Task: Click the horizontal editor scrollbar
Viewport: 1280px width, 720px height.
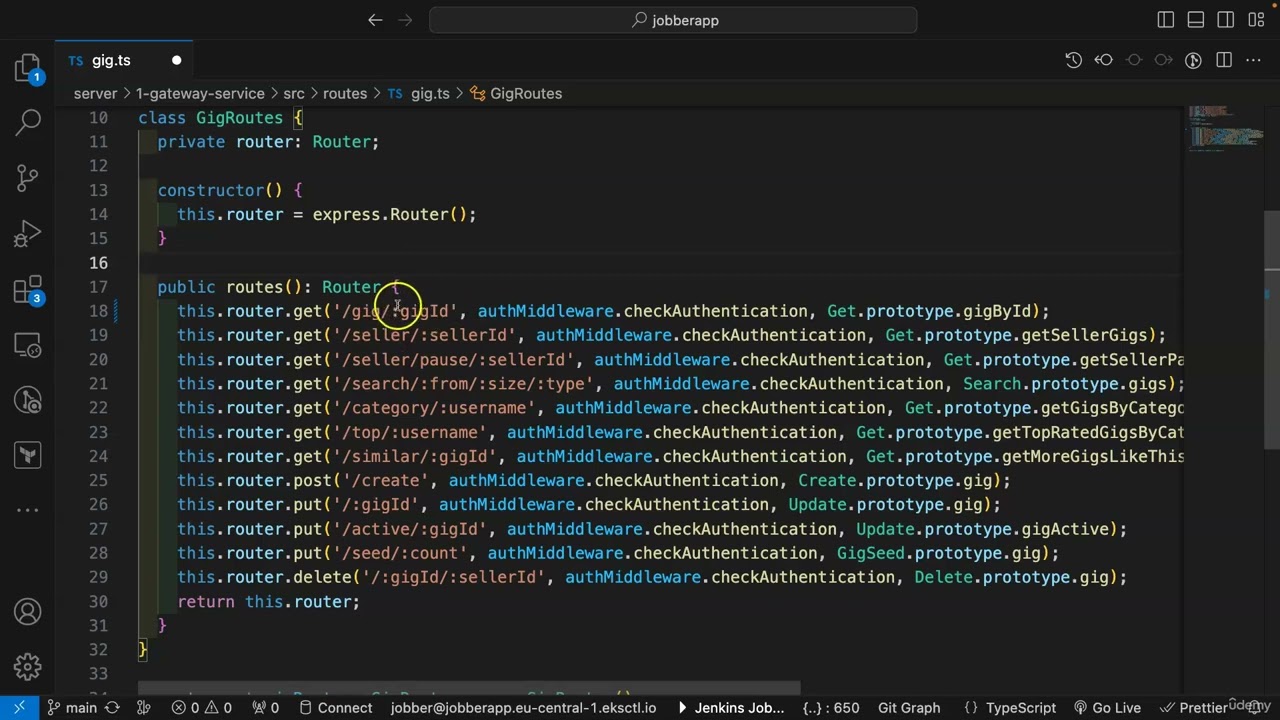Action: (469, 688)
